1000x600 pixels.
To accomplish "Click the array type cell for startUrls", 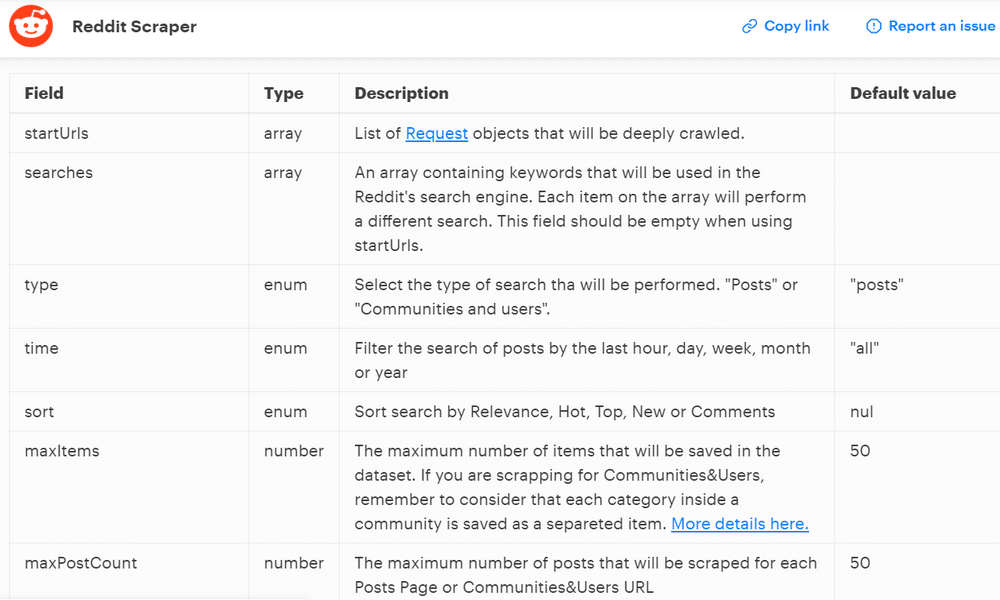I will coord(283,134).
